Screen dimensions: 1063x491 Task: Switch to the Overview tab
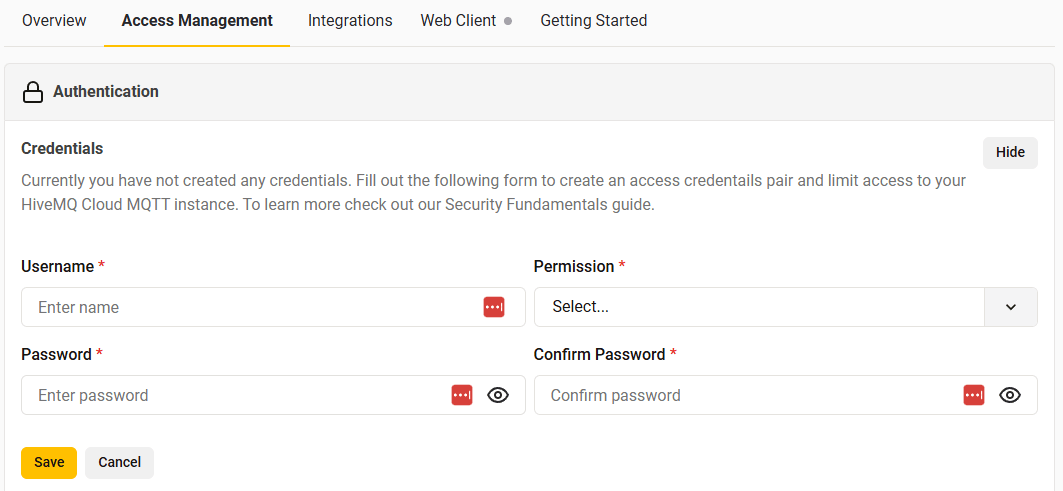click(x=54, y=20)
